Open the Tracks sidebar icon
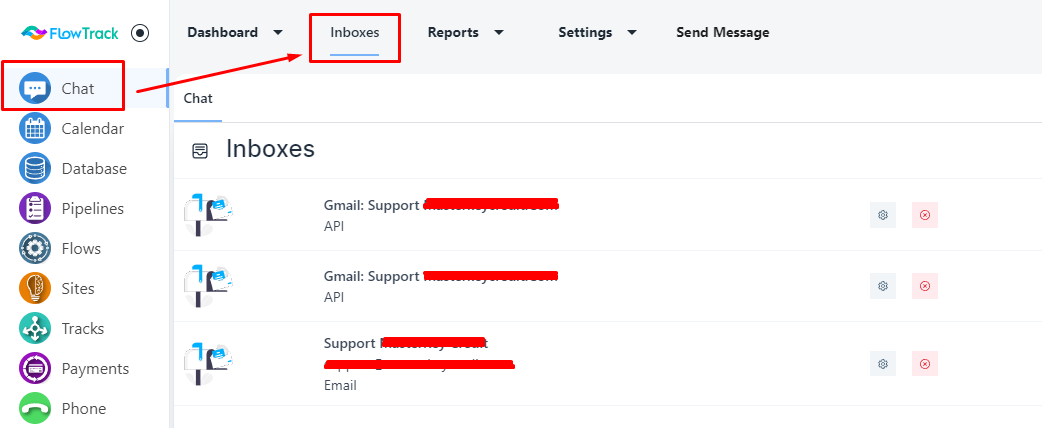The height and width of the screenshot is (428, 1042). click(x=35, y=328)
